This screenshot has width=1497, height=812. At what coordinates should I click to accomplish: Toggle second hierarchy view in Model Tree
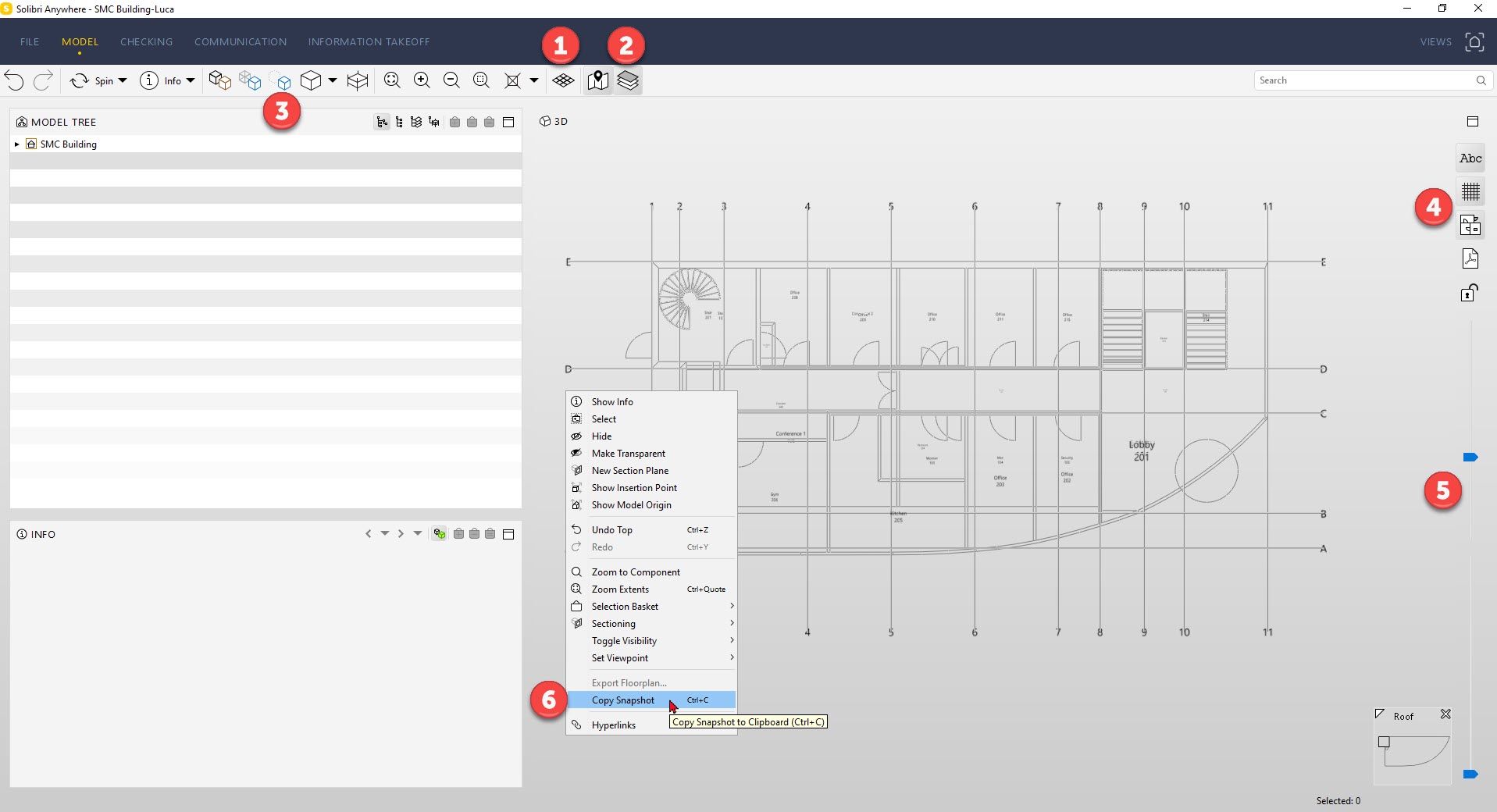pyautogui.click(x=399, y=122)
